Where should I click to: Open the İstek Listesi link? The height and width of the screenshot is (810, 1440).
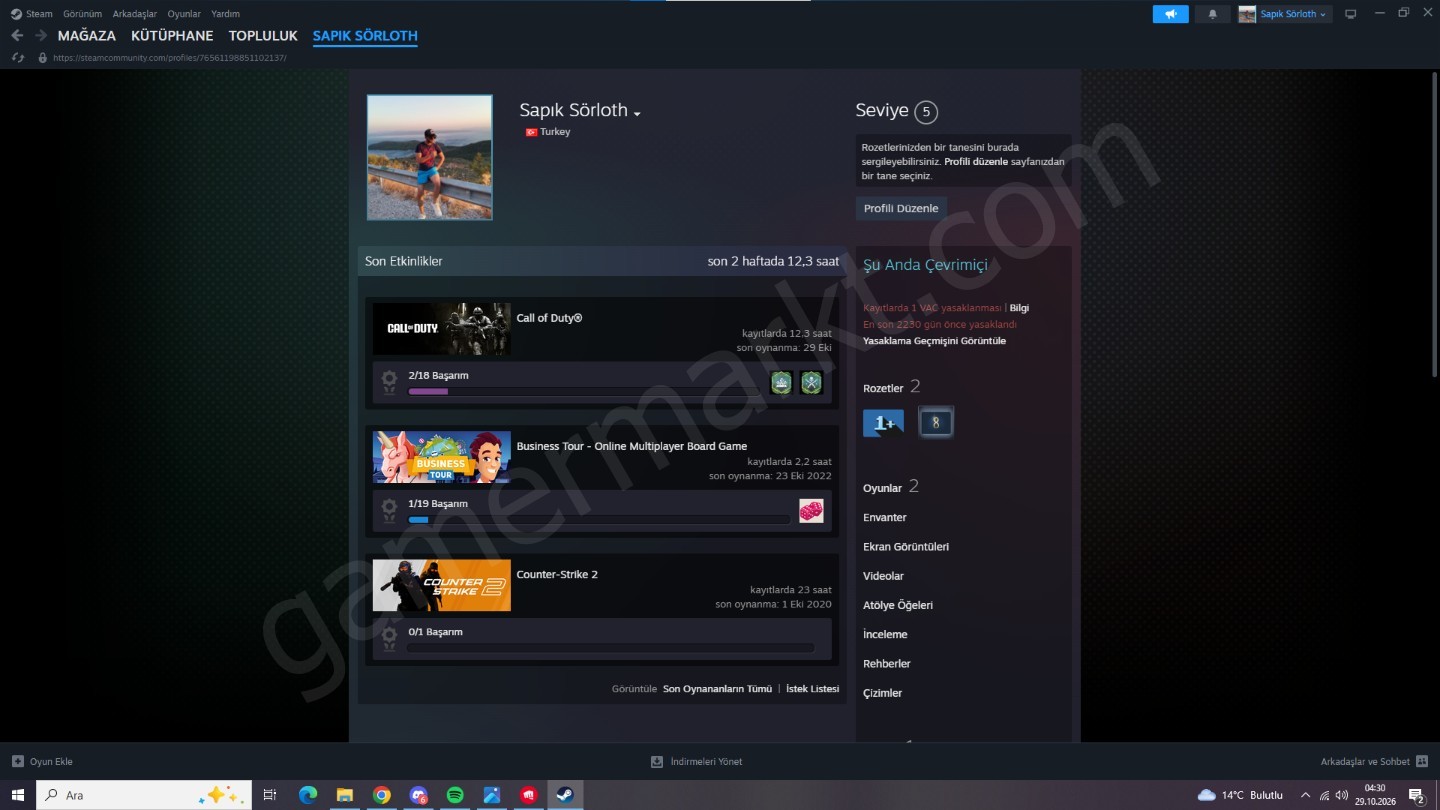click(812, 689)
